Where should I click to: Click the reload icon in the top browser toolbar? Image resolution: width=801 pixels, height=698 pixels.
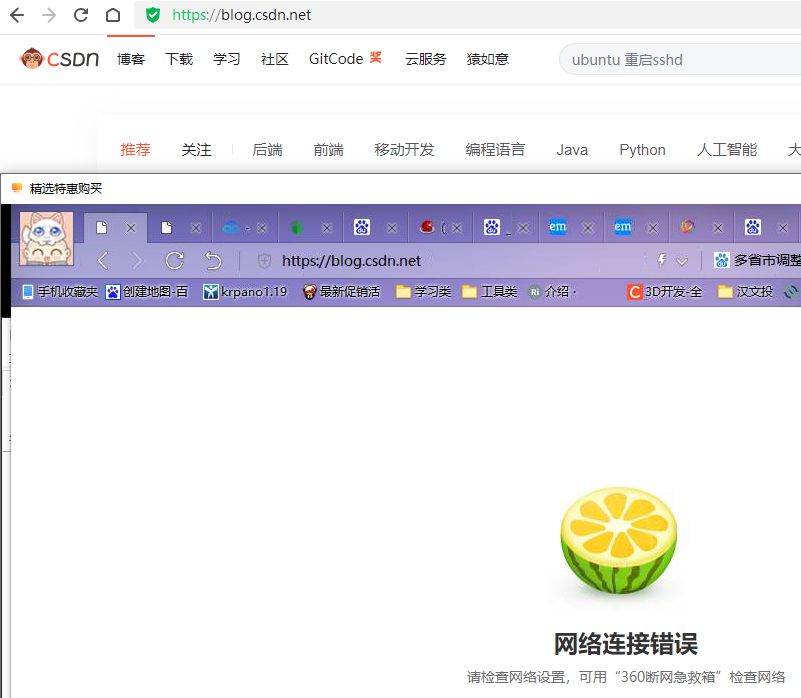[80, 15]
